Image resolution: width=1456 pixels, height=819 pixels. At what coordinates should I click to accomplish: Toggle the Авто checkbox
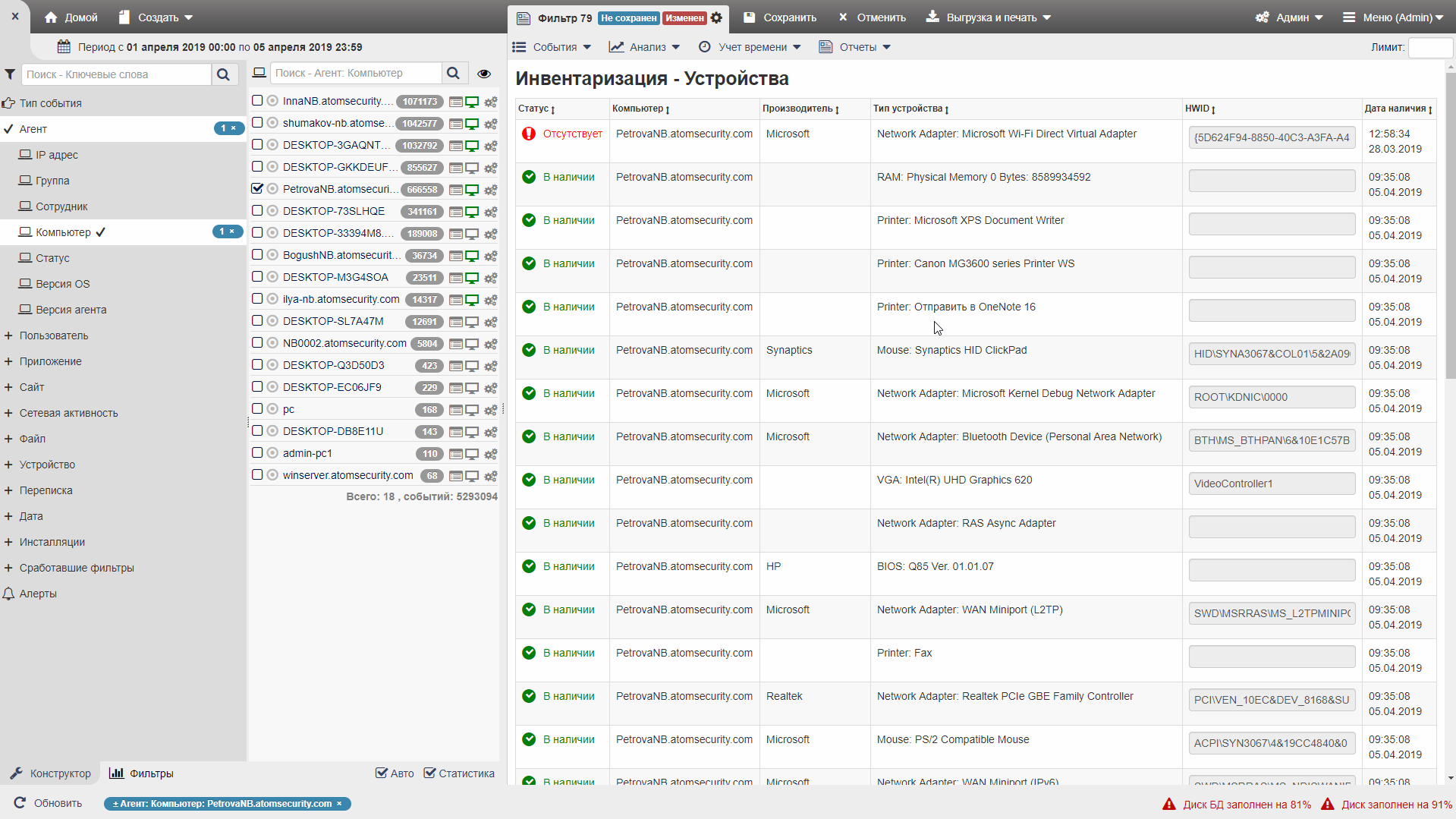(x=382, y=773)
